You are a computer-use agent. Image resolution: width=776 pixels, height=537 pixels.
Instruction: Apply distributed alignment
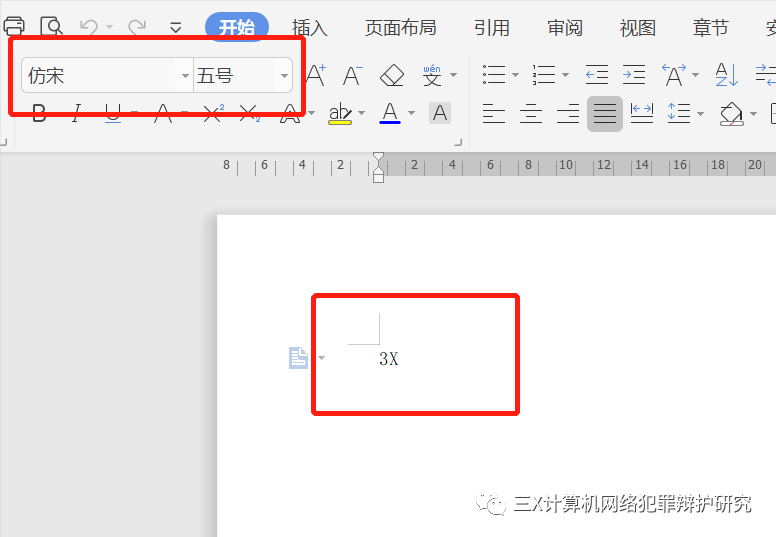click(x=642, y=113)
